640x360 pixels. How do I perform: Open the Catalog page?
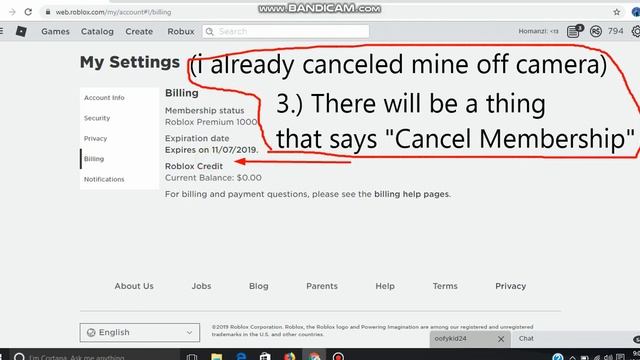[x=97, y=31]
